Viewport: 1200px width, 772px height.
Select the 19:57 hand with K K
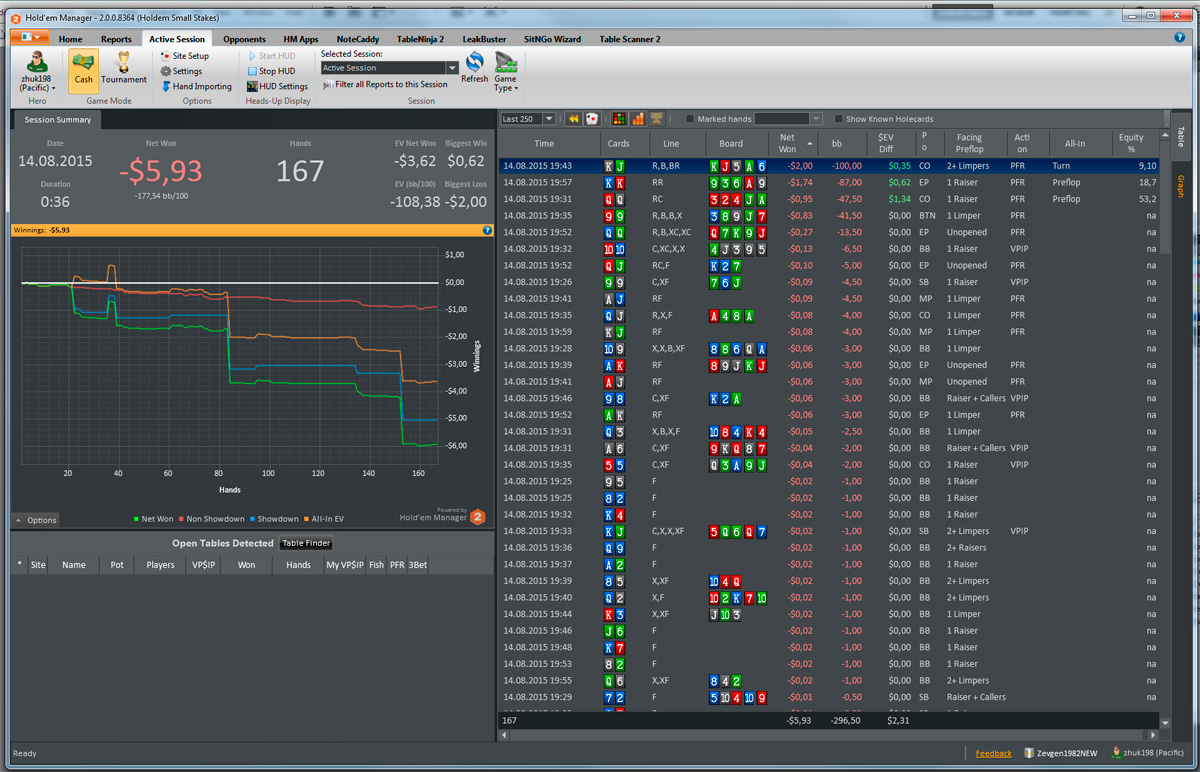pos(829,182)
